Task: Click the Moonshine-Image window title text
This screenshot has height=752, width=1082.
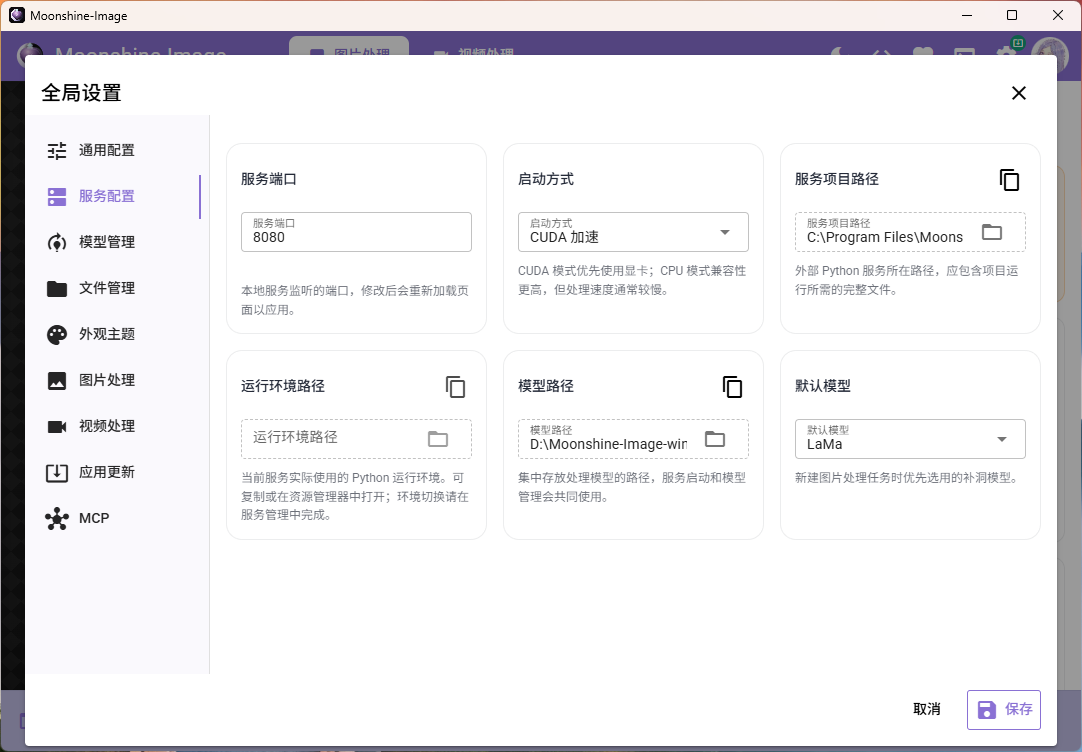Action: coord(79,16)
